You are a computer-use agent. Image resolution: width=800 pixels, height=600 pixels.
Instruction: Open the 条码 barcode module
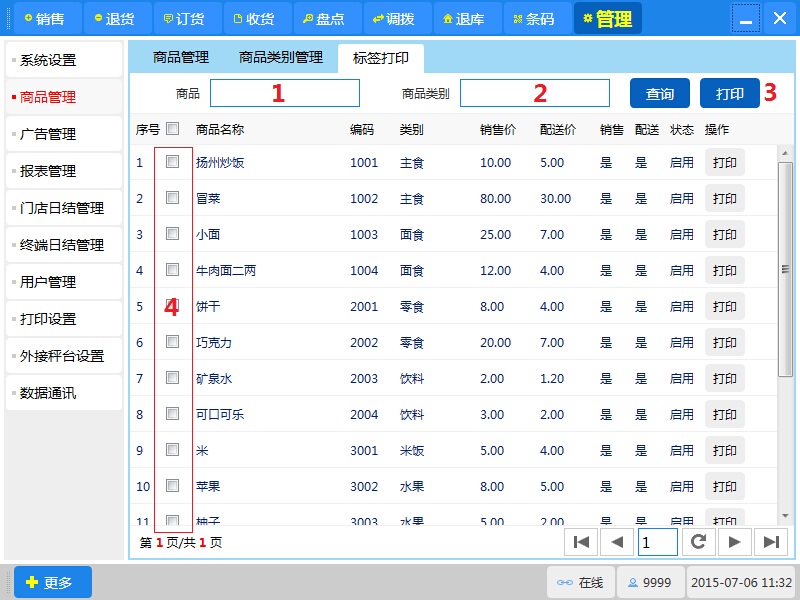coord(538,18)
